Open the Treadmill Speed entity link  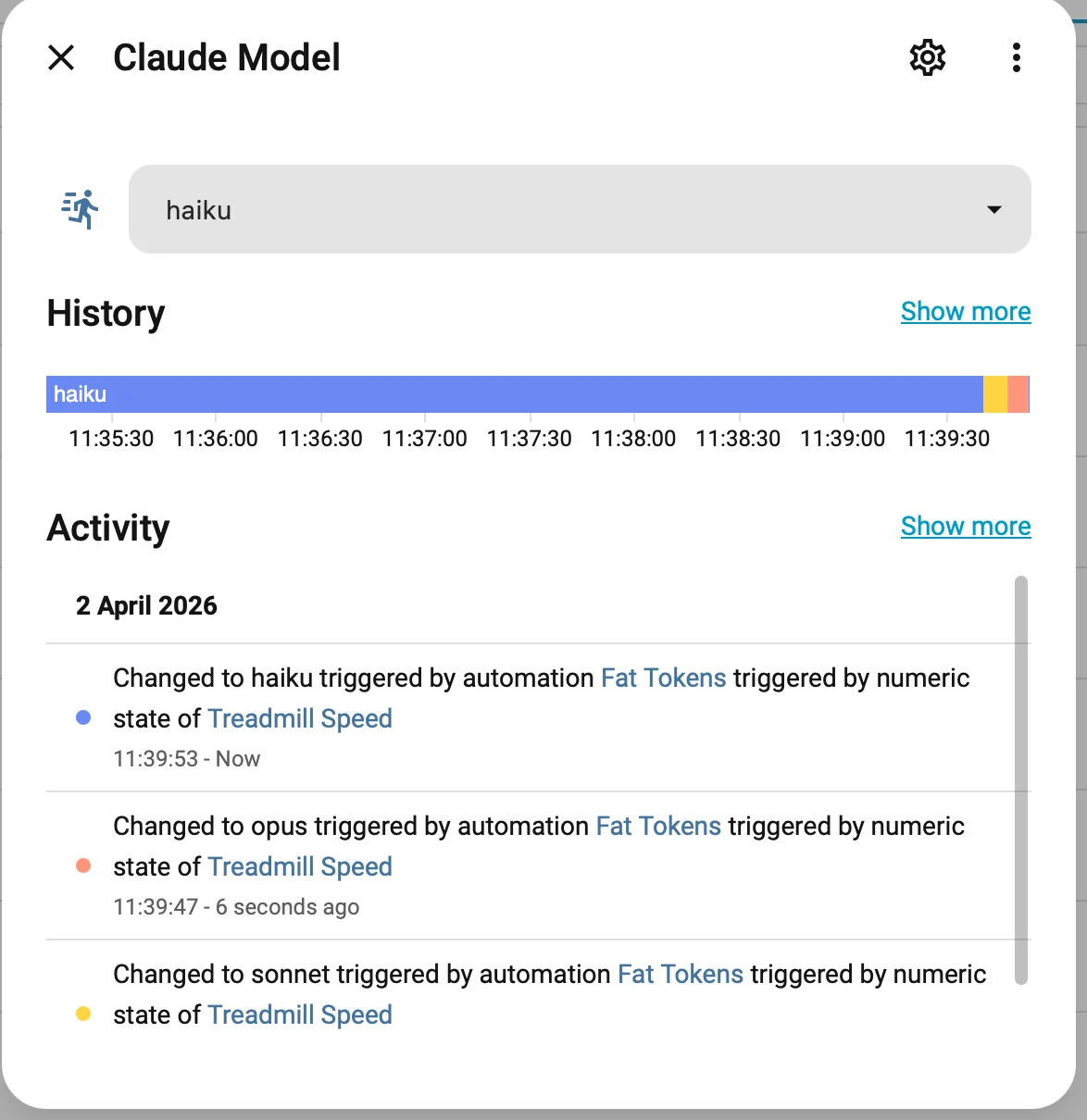click(x=300, y=718)
